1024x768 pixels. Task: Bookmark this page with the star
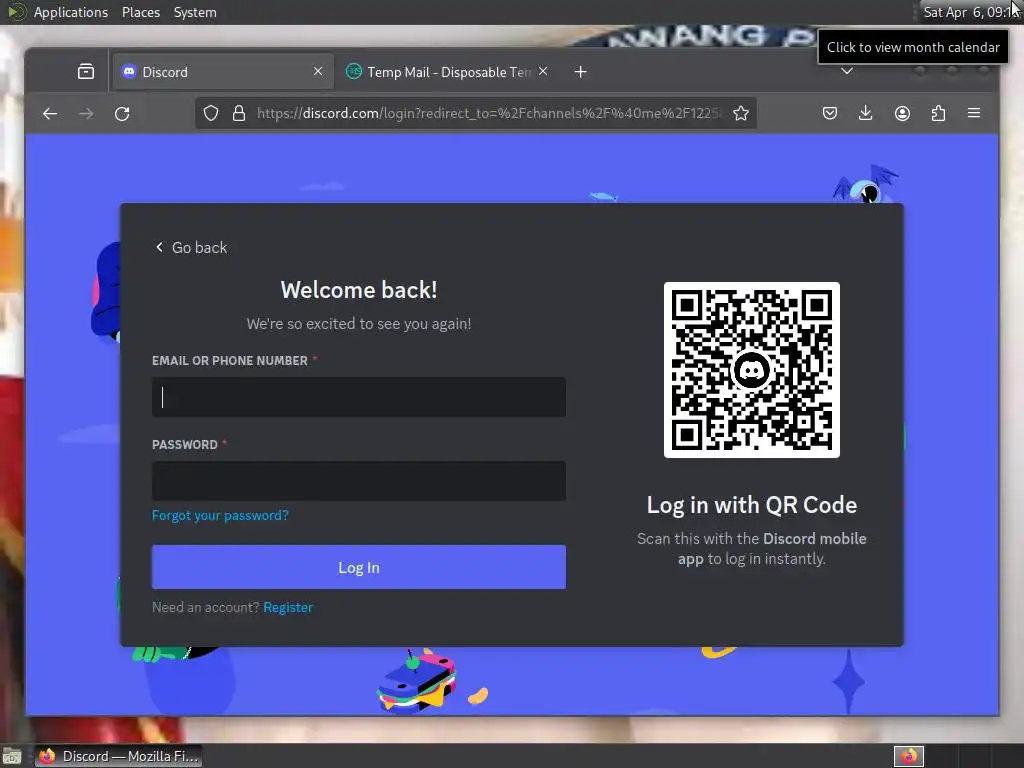coord(741,114)
